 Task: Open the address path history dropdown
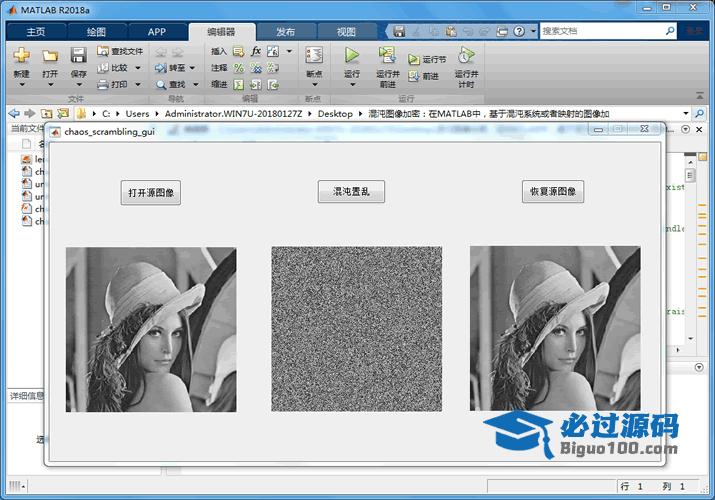pyautogui.click(x=685, y=113)
